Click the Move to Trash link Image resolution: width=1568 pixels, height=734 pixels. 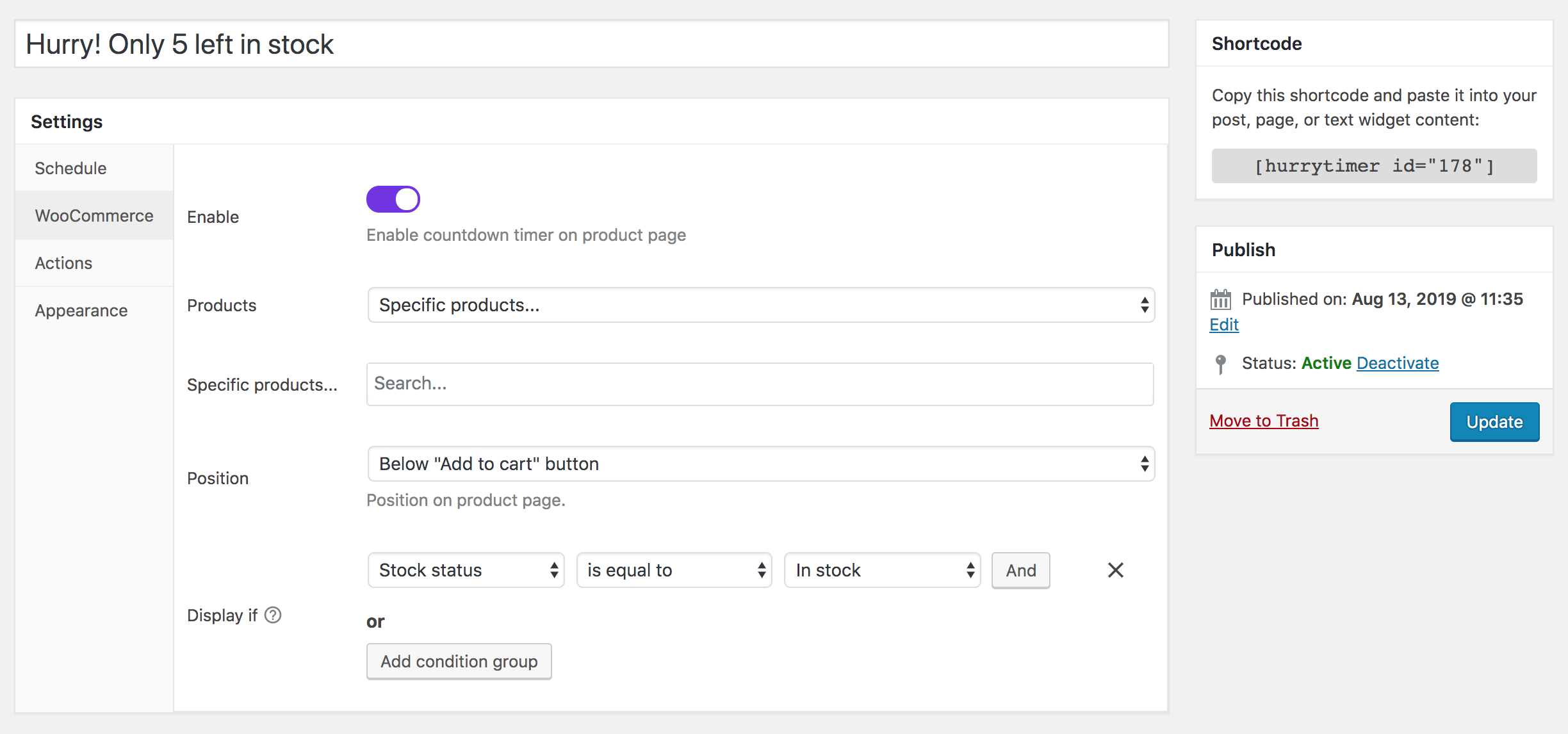pos(1263,421)
